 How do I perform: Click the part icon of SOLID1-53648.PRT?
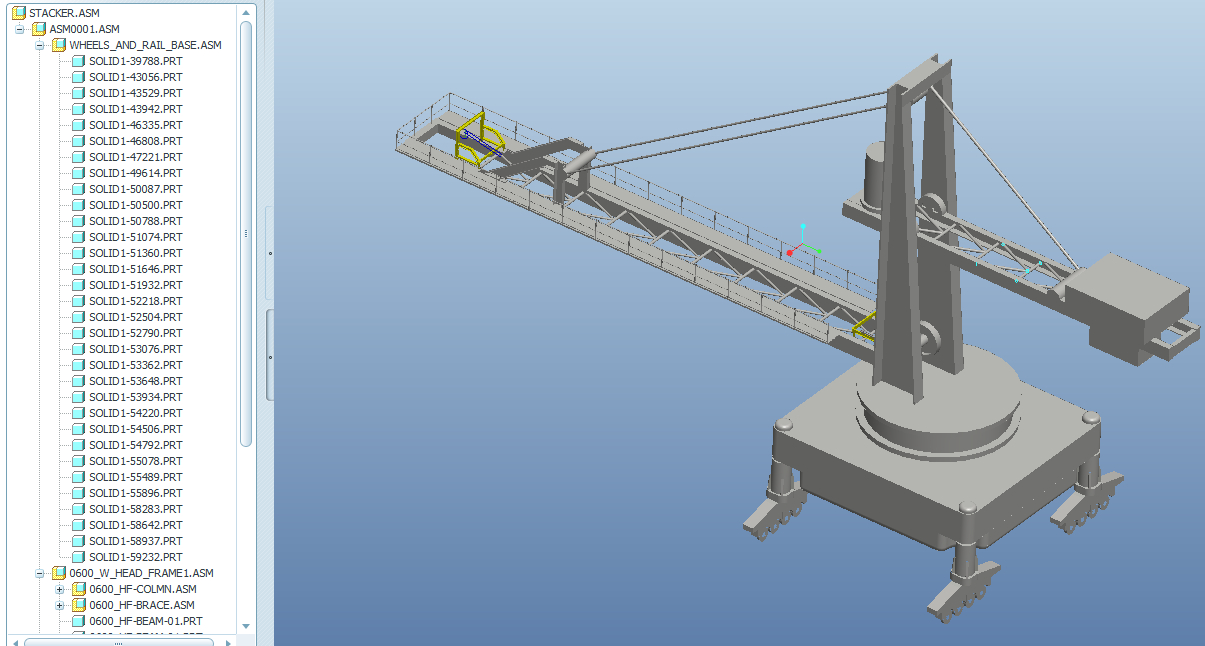pyautogui.click(x=78, y=381)
